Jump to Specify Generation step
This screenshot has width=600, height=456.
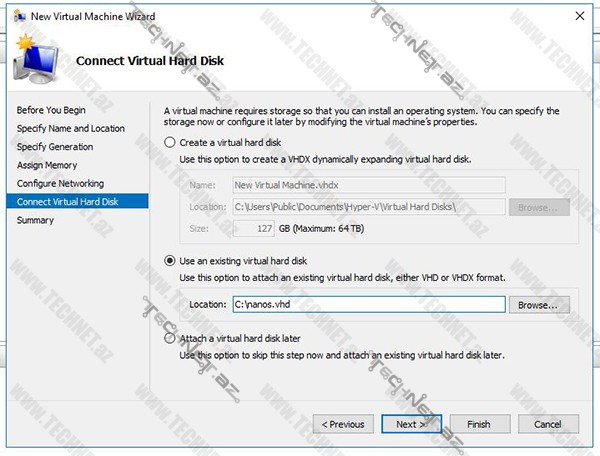(x=55, y=147)
